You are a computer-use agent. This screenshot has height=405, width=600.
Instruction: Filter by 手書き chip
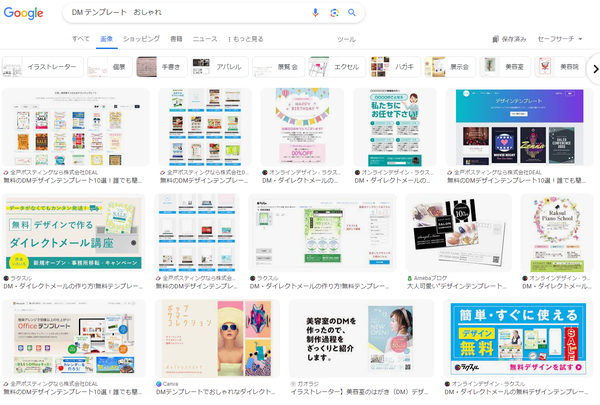click(162, 67)
